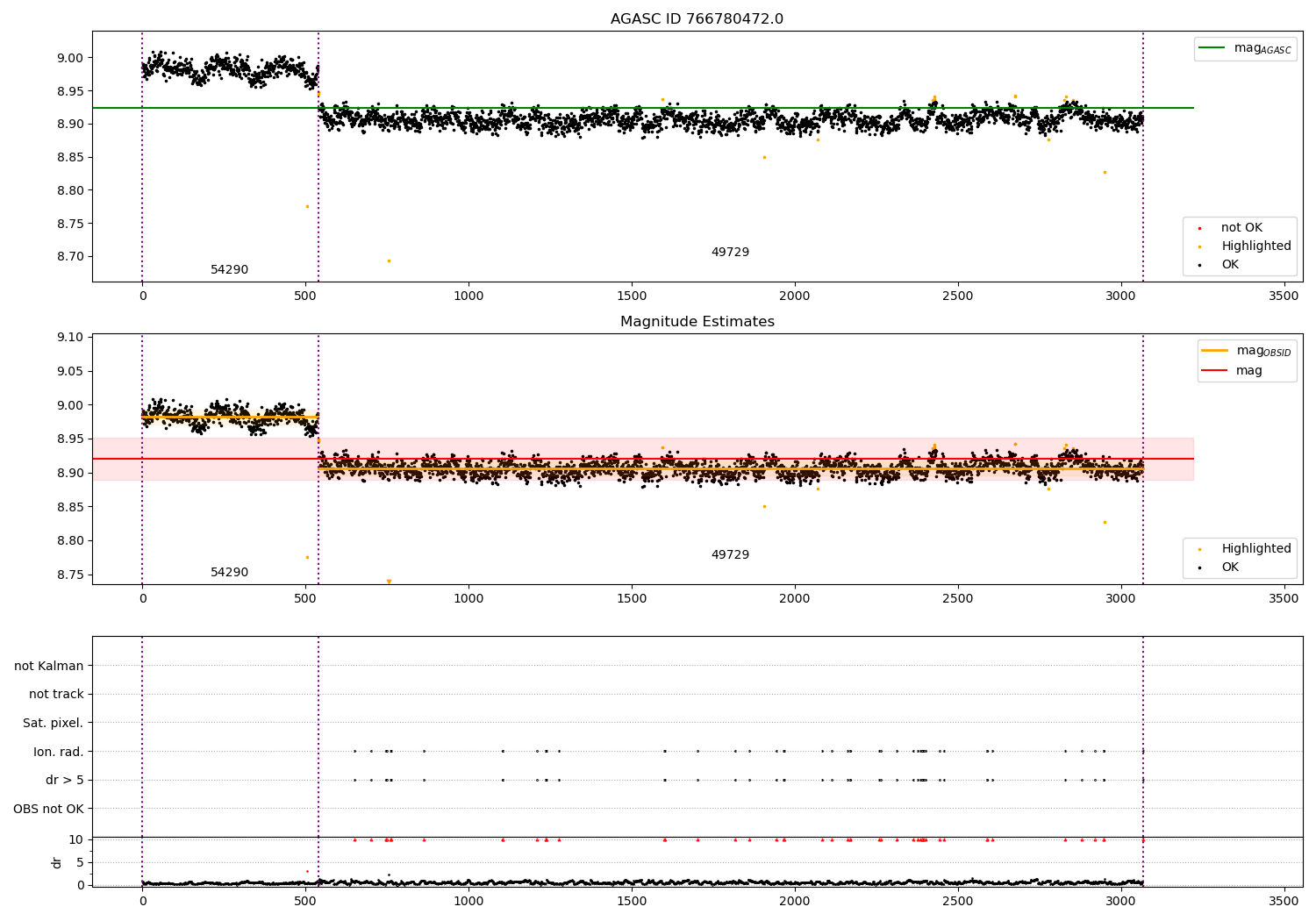Click the 8.85 tick on the top plot

pyautogui.click(x=69, y=157)
